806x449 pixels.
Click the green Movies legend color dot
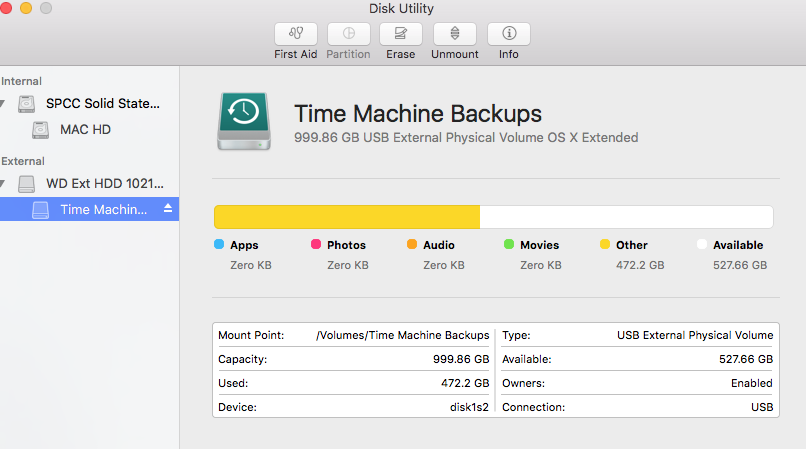click(x=509, y=245)
